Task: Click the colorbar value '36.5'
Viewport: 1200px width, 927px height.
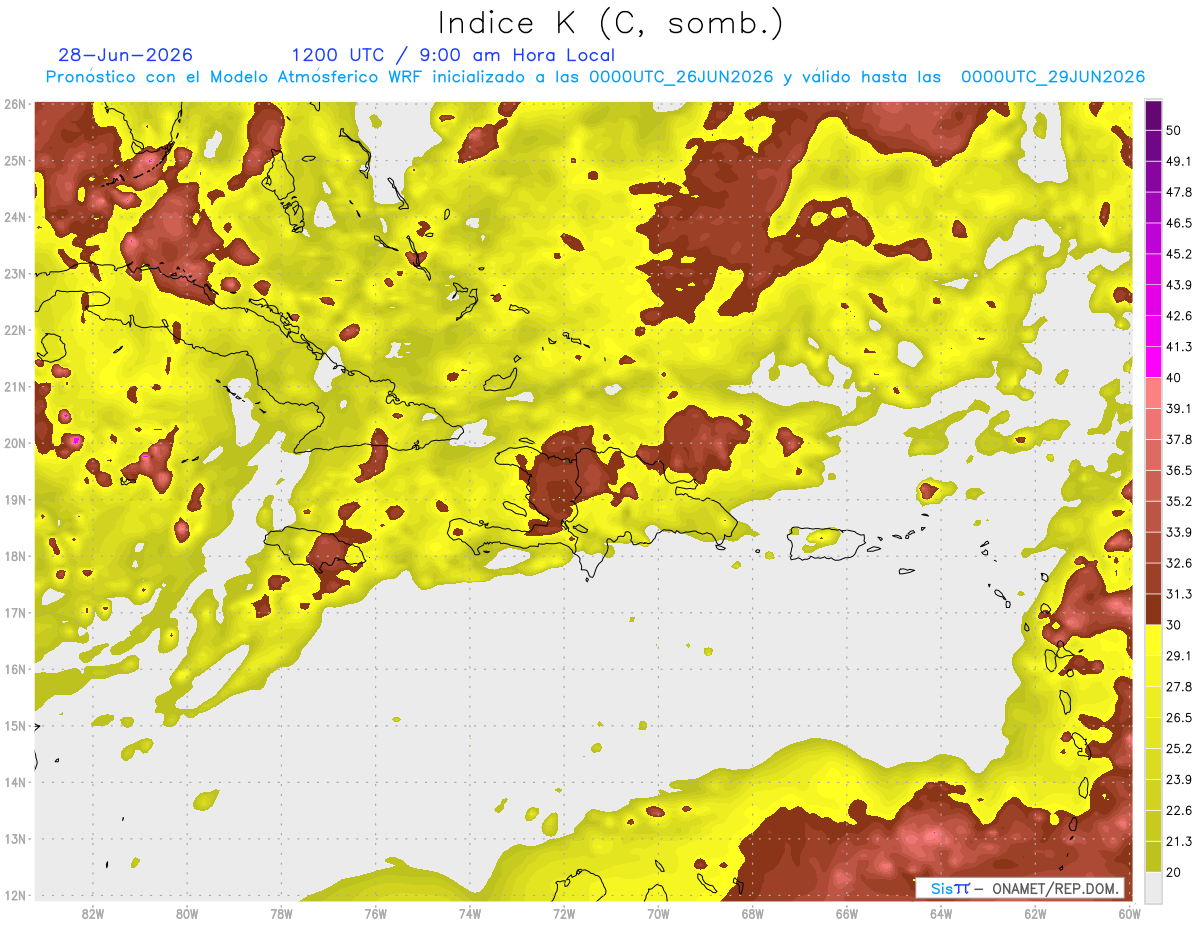Action: click(1179, 470)
